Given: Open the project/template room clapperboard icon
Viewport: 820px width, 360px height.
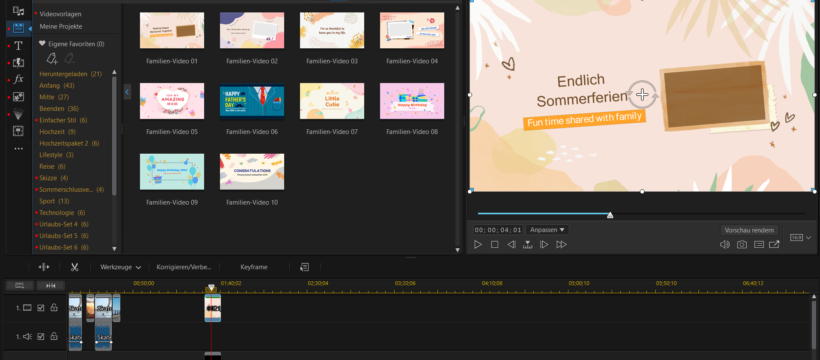Looking at the screenshot, I should [x=18, y=28].
